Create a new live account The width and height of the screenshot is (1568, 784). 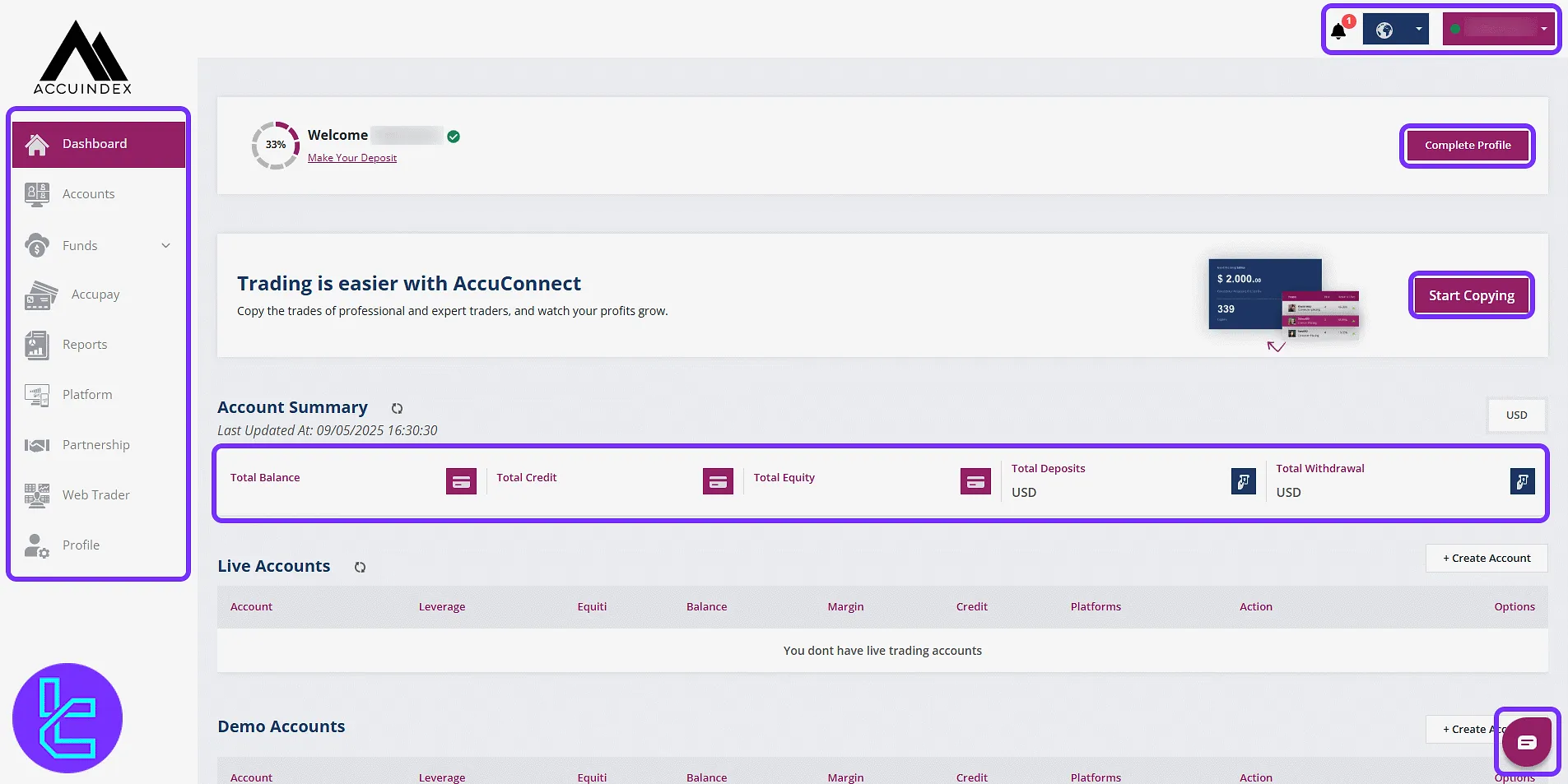1487,558
